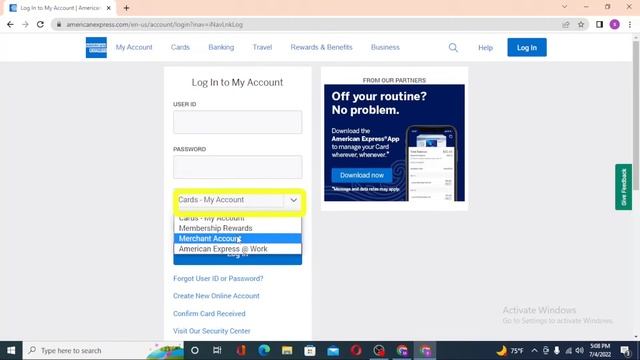Viewport: 640px width, 360px height.
Task: Open File Explorer from taskbar
Action: [x=287, y=351]
